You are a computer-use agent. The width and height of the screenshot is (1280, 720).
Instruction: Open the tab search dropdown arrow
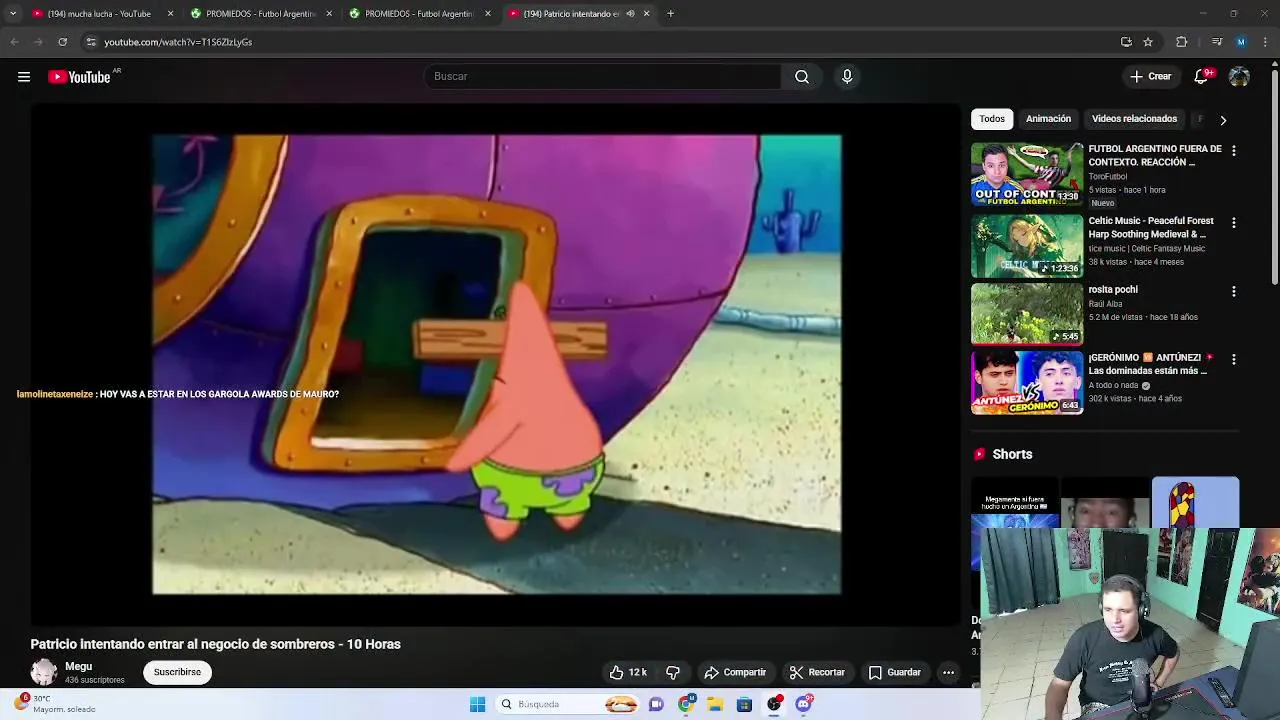pos(12,14)
